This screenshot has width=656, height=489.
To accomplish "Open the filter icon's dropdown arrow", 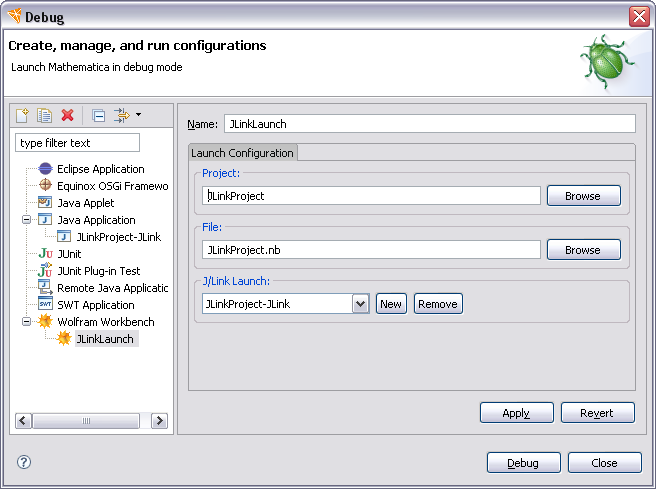I will click(x=138, y=115).
